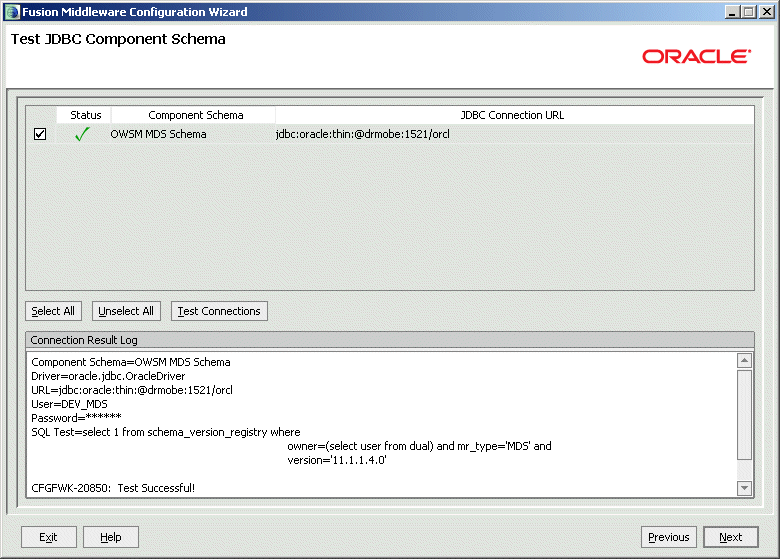780x559 pixels.
Task: Click the Component Schema=OWSM MDS Schema log line
Action: coord(131,362)
